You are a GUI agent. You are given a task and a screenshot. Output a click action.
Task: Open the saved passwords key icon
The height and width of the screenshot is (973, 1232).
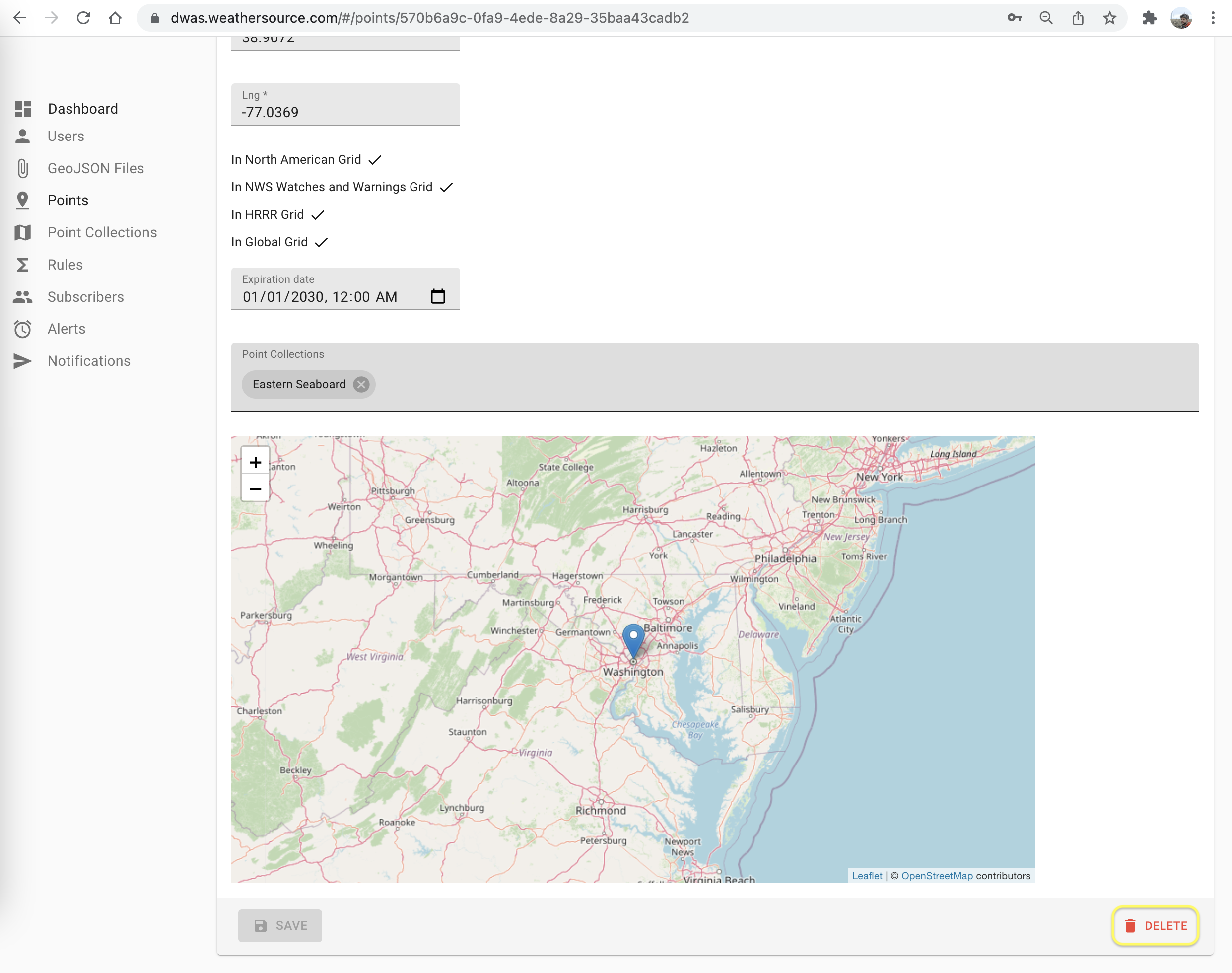[x=1014, y=18]
